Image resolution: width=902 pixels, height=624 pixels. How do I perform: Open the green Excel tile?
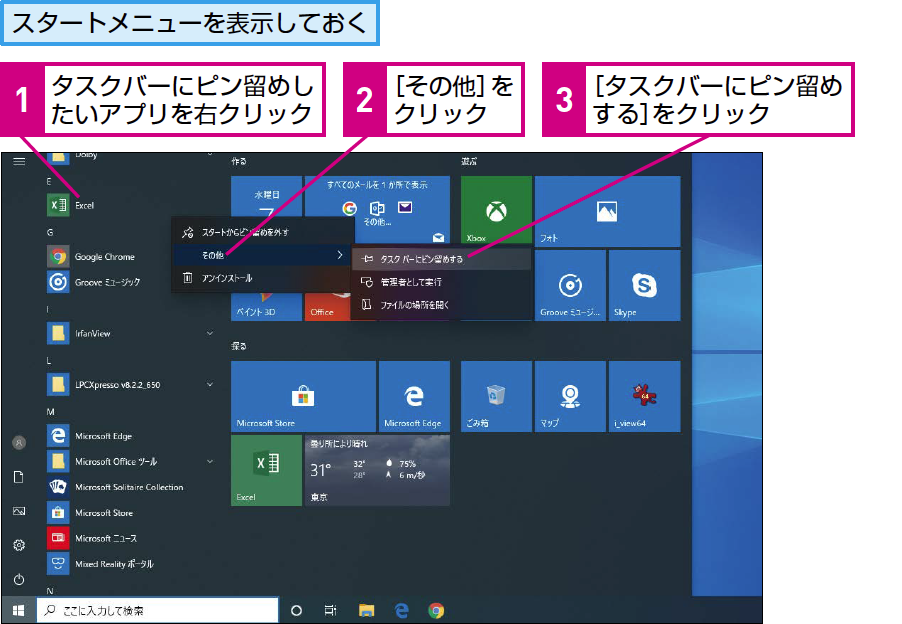click(x=266, y=470)
